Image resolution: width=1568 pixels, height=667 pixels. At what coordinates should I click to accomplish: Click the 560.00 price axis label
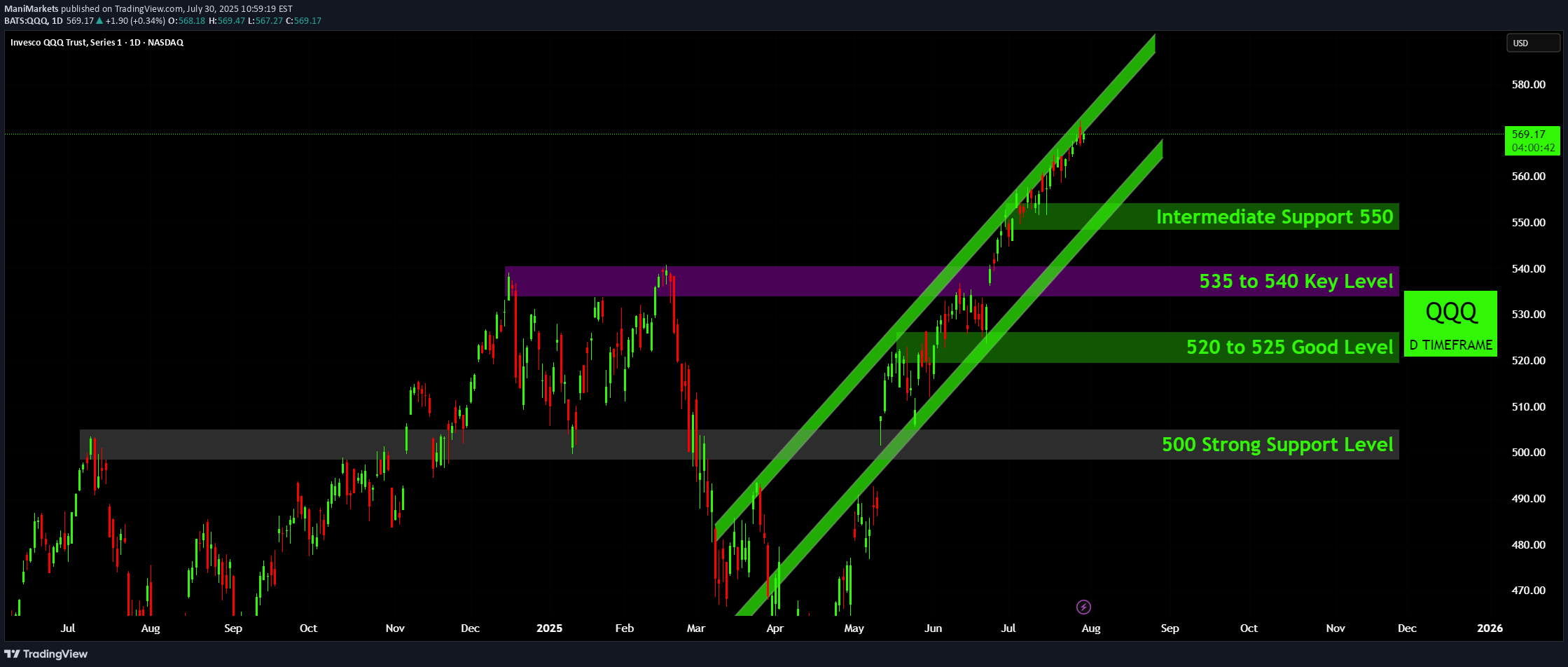pyautogui.click(x=1528, y=177)
